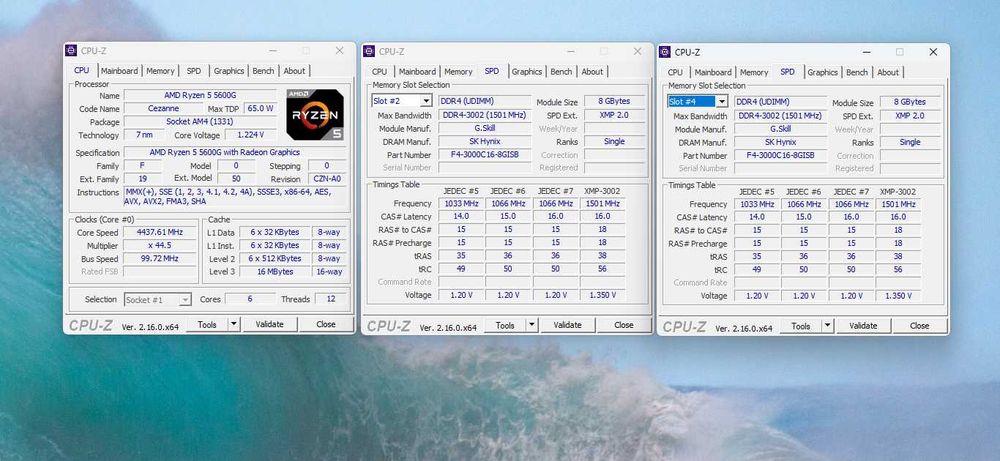Click the CPU-Z app icon in the right window title bar
Screen dimensions: 1000x461
665,52
